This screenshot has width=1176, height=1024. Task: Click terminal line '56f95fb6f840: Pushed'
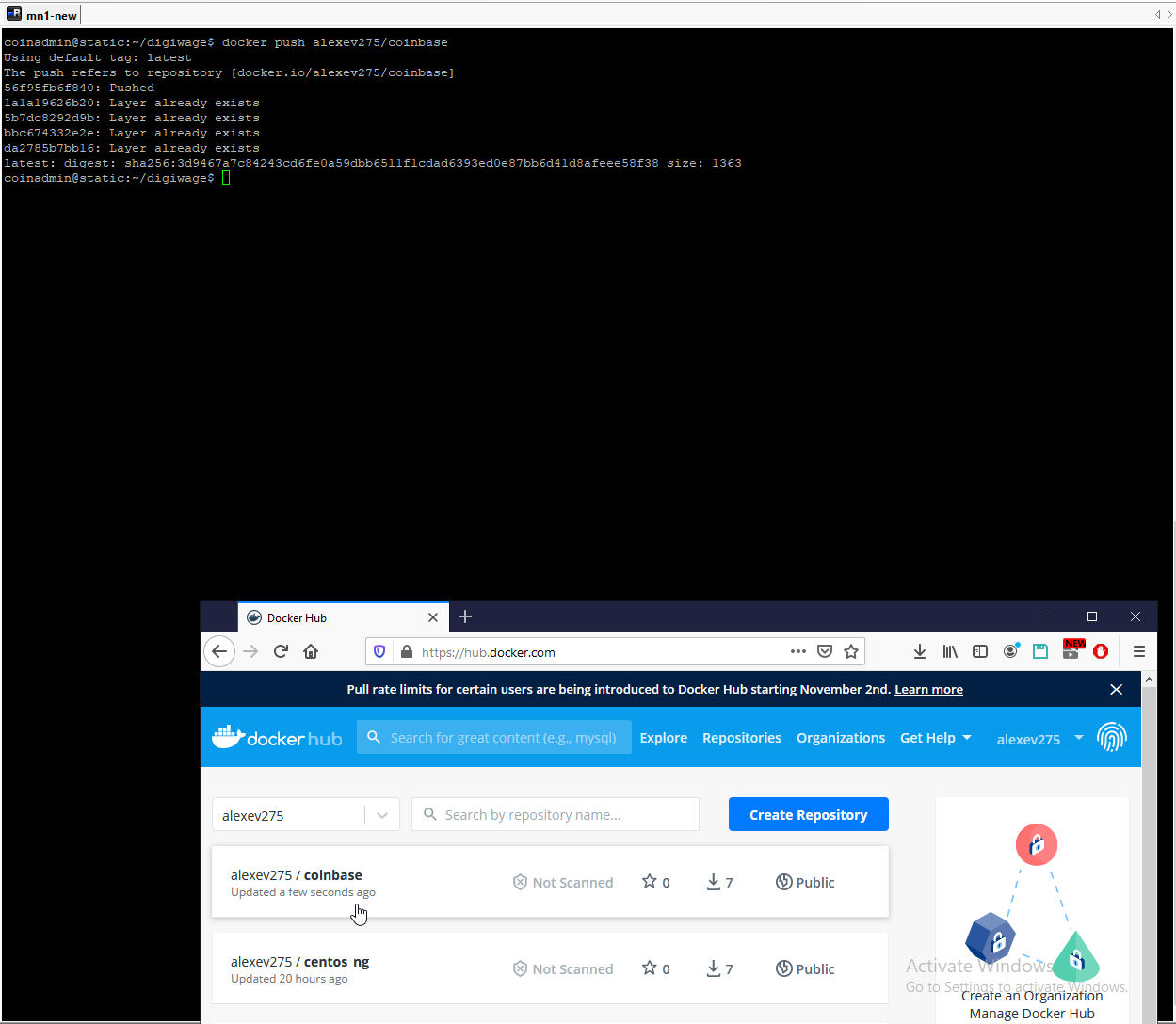[79, 88]
